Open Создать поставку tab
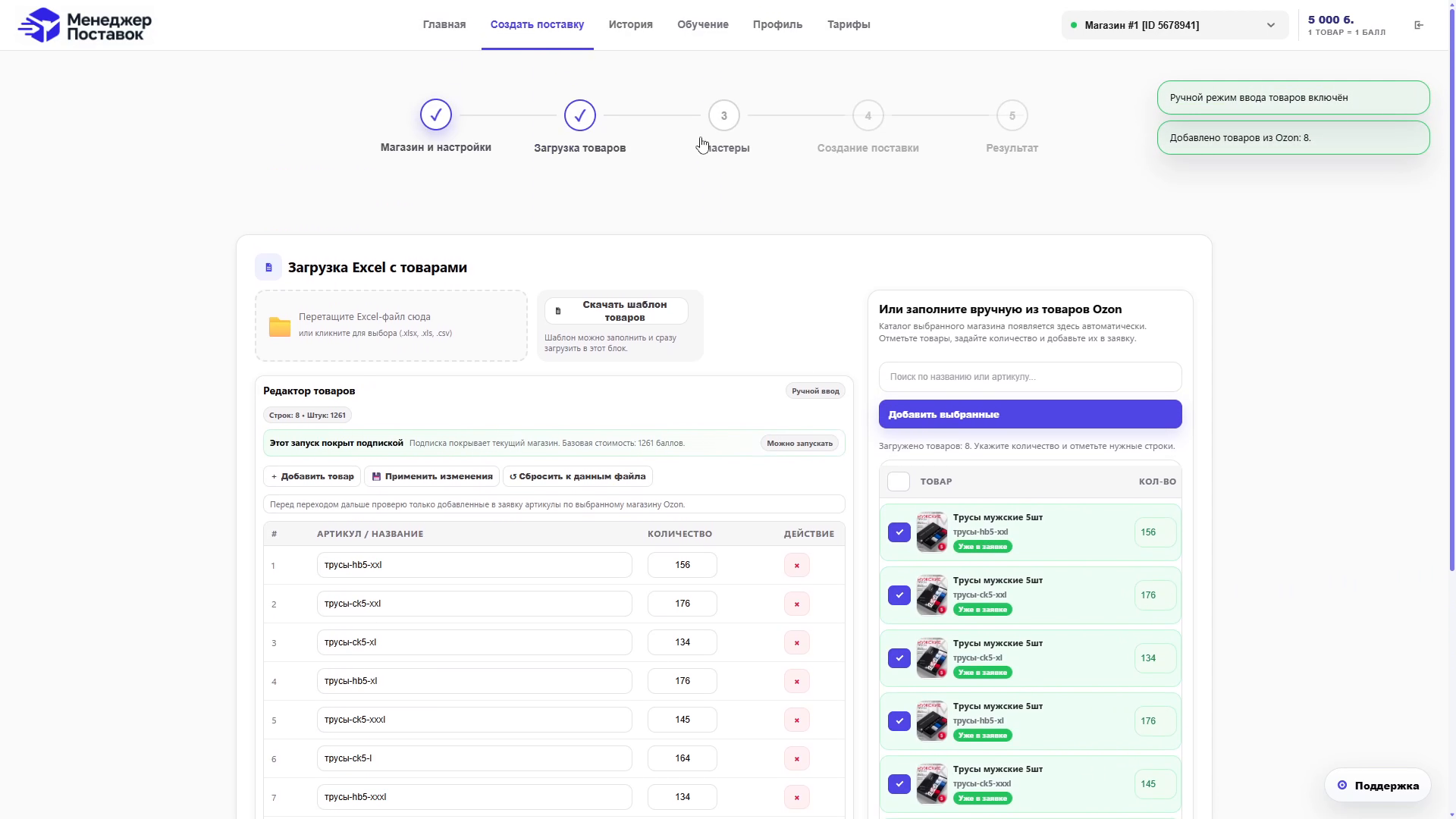1456x819 pixels. click(537, 24)
